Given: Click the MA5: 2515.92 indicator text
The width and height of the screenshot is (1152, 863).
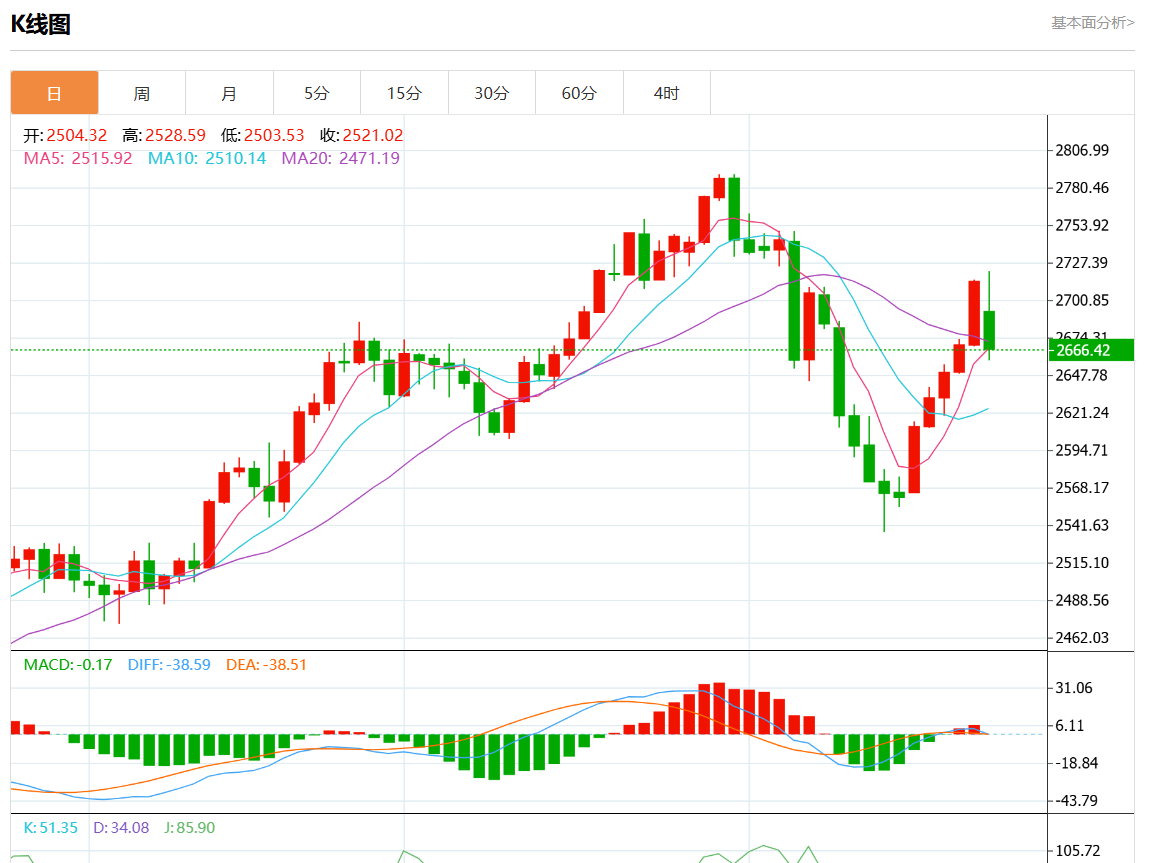Looking at the screenshot, I should click(x=78, y=158).
